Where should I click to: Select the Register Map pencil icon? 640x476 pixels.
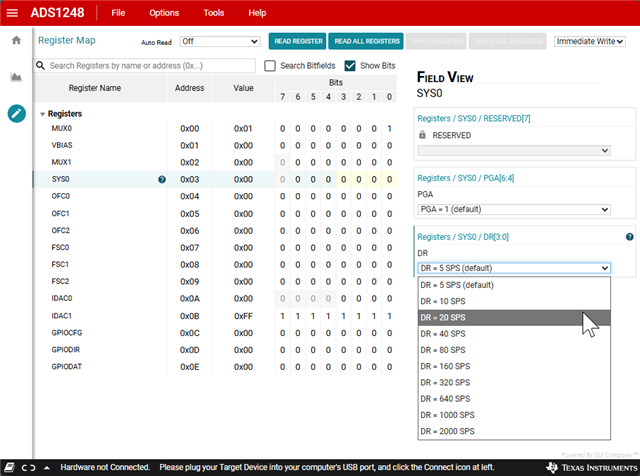pyautogui.click(x=17, y=113)
